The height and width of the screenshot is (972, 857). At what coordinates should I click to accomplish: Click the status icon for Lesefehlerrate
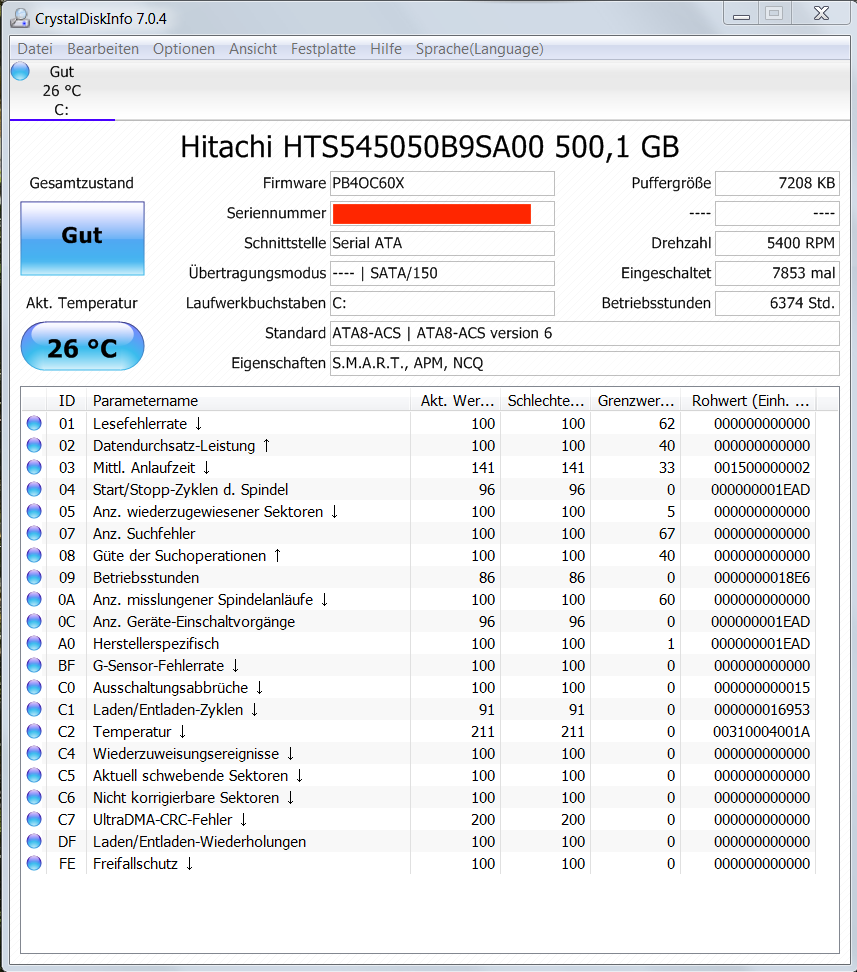click(x=34, y=423)
